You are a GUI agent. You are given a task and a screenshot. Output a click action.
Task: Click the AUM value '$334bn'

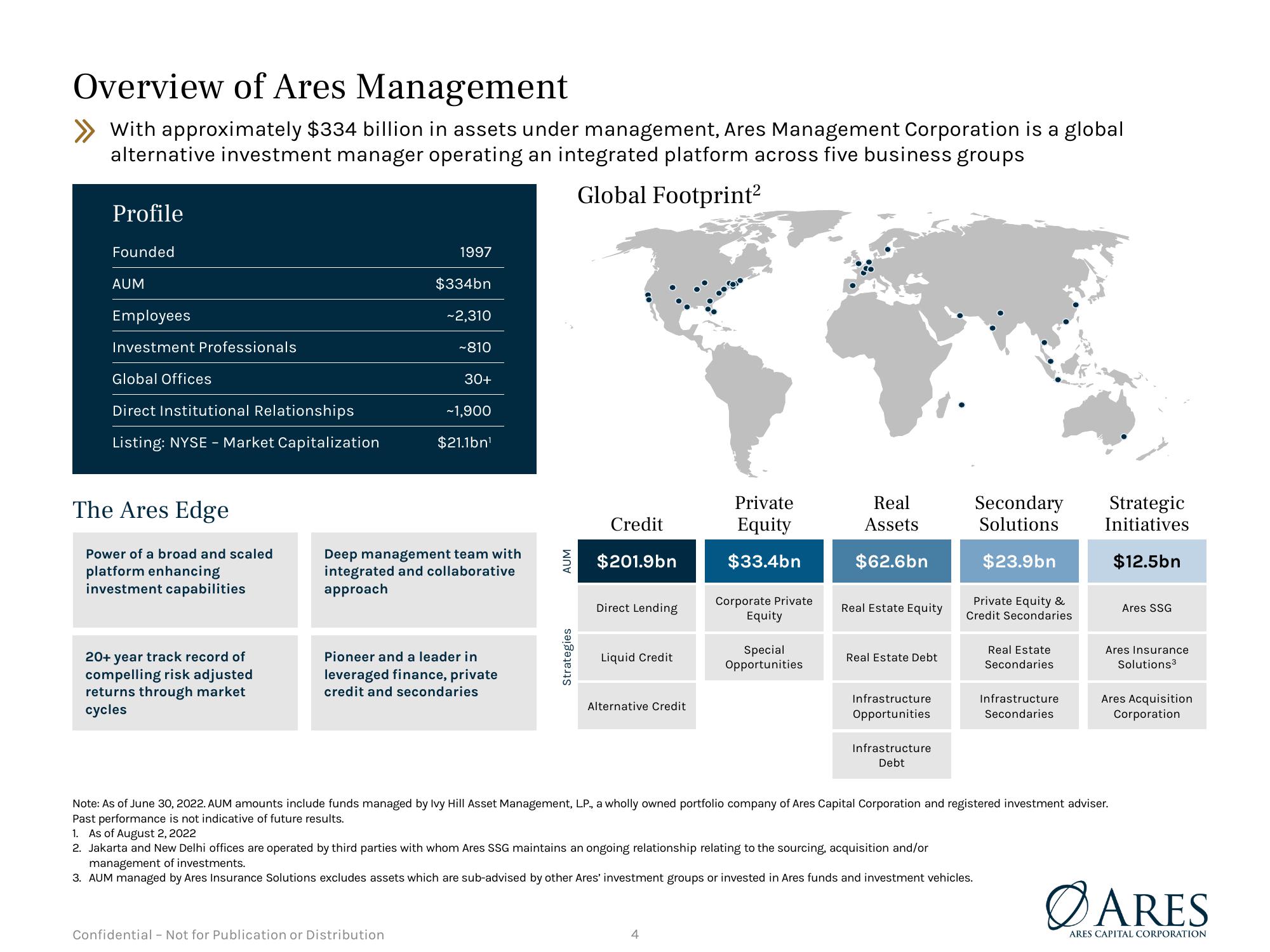tap(464, 284)
